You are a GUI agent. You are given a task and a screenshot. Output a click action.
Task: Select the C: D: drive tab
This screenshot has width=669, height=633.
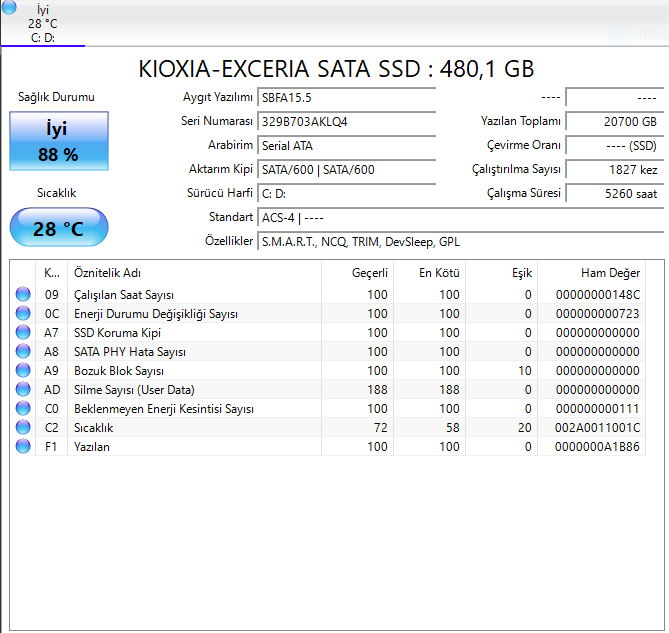coord(43,23)
